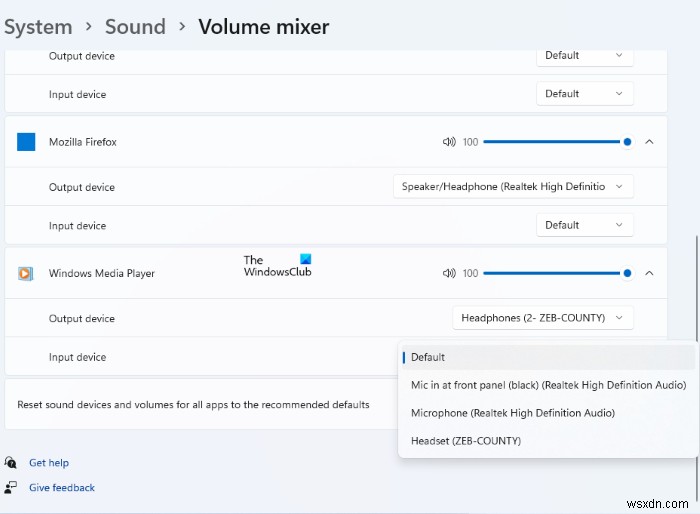Click the Mozilla Firefox blue app icon
Screen dimensions: 700x514
coord(26,142)
